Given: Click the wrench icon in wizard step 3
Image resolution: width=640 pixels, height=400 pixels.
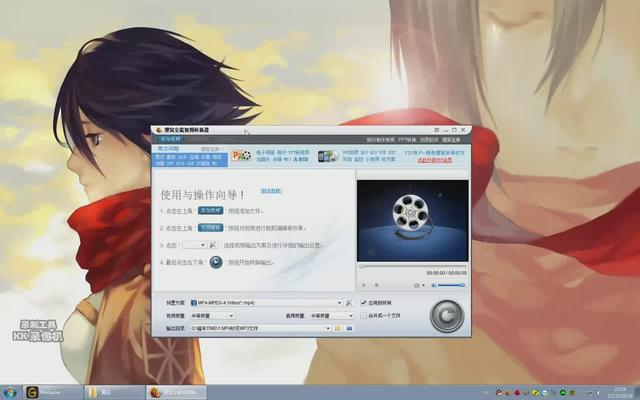Looking at the screenshot, I should [x=213, y=245].
